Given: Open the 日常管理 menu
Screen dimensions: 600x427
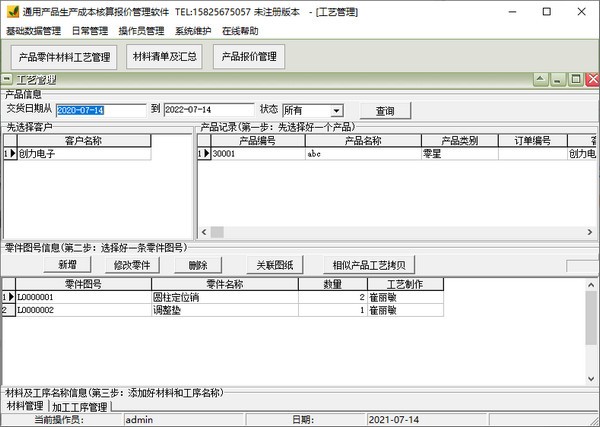Looking at the screenshot, I should tap(90, 31).
